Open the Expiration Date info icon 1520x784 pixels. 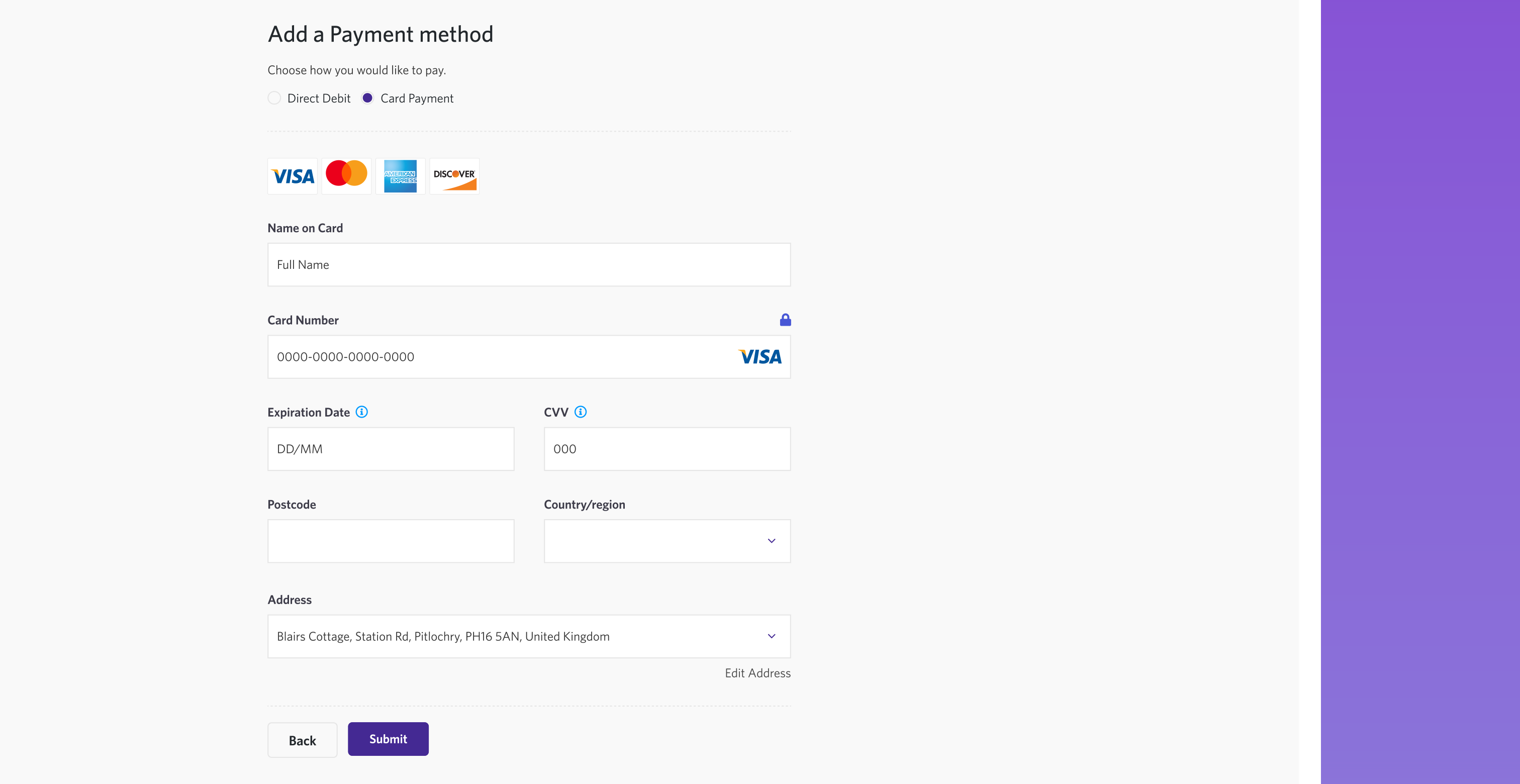click(362, 412)
